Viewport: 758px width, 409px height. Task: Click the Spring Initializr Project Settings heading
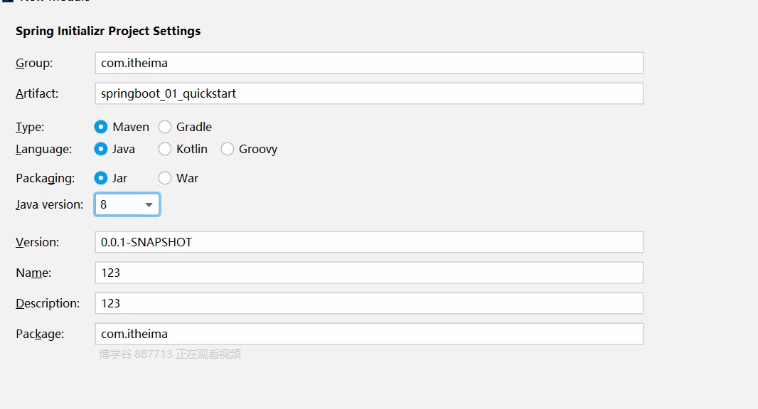[108, 31]
